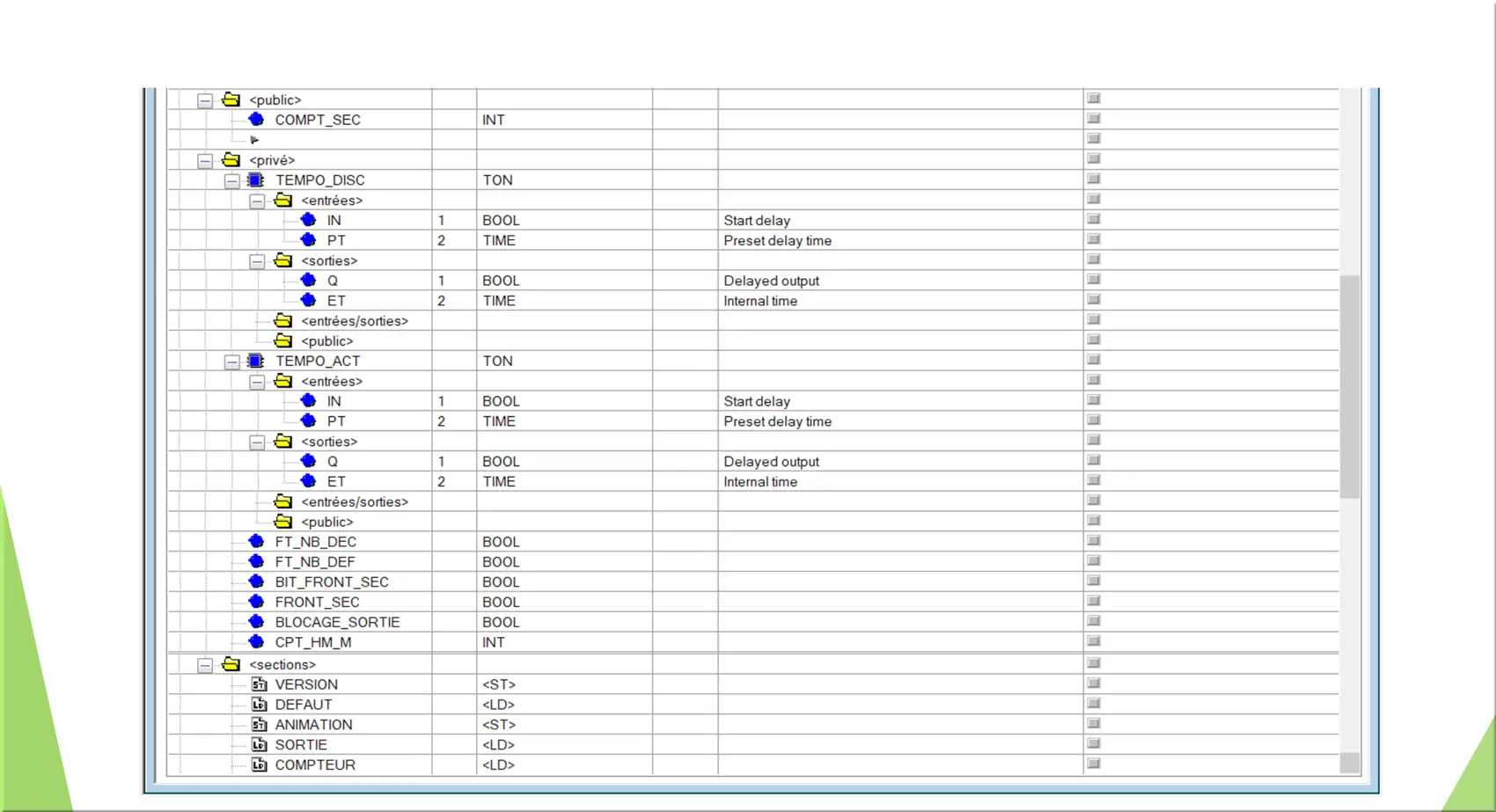Collapse the TEMPO_DISC block node
Viewport: 1496px width, 812px height.
pos(231,181)
